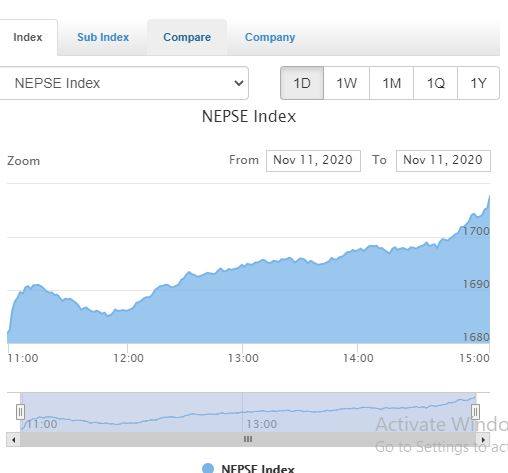Screen dimensions: 508x473
Task: Click the 1690 axis label
Action: click(x=476, y=284)
